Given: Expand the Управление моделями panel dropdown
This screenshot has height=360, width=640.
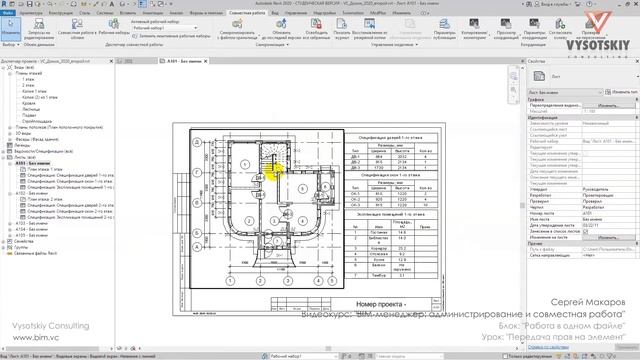Looking at the screenshot, I should (395, 44).
